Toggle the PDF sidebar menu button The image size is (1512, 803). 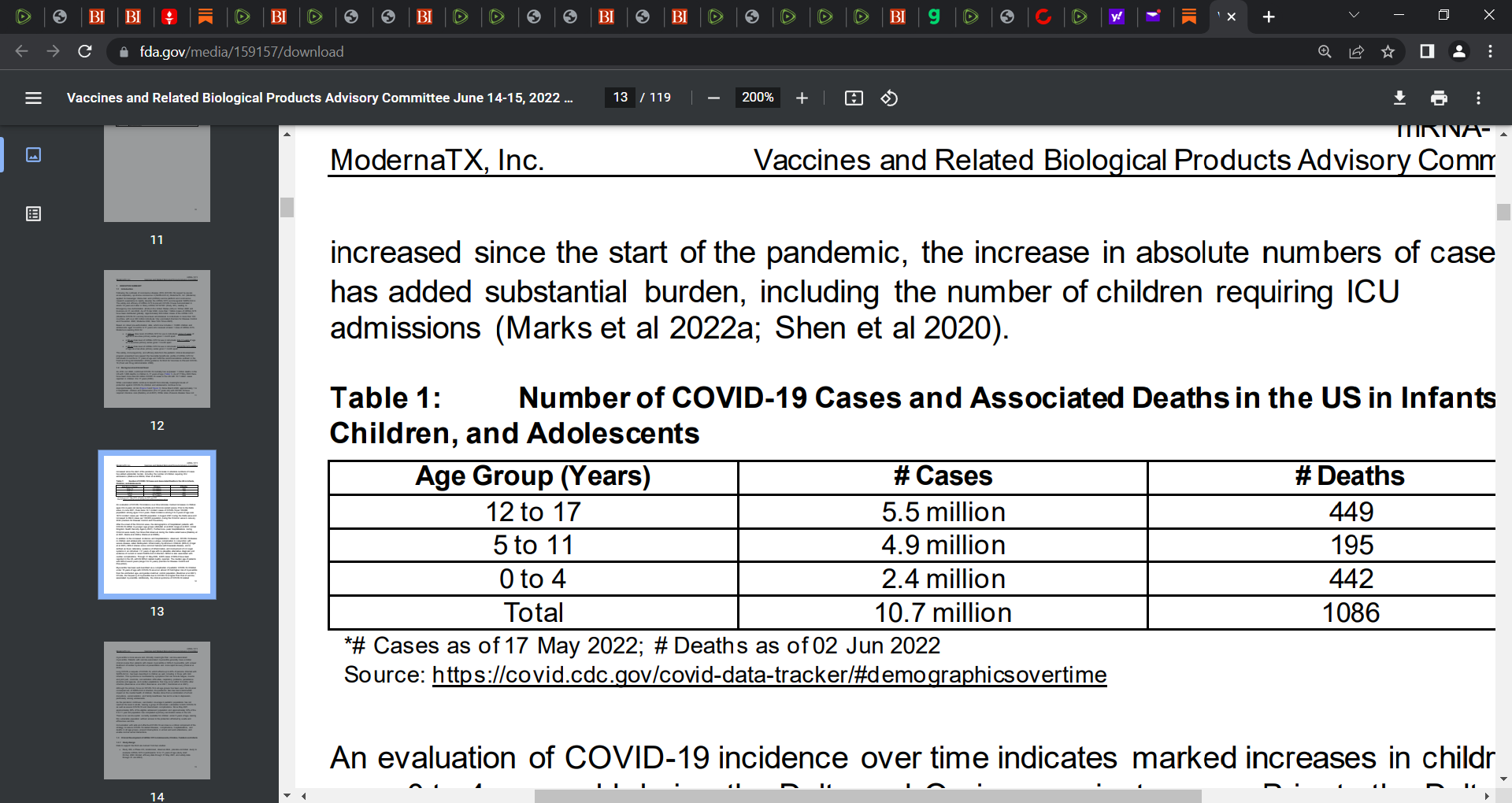pyautogui.click(x=33, y=98)
